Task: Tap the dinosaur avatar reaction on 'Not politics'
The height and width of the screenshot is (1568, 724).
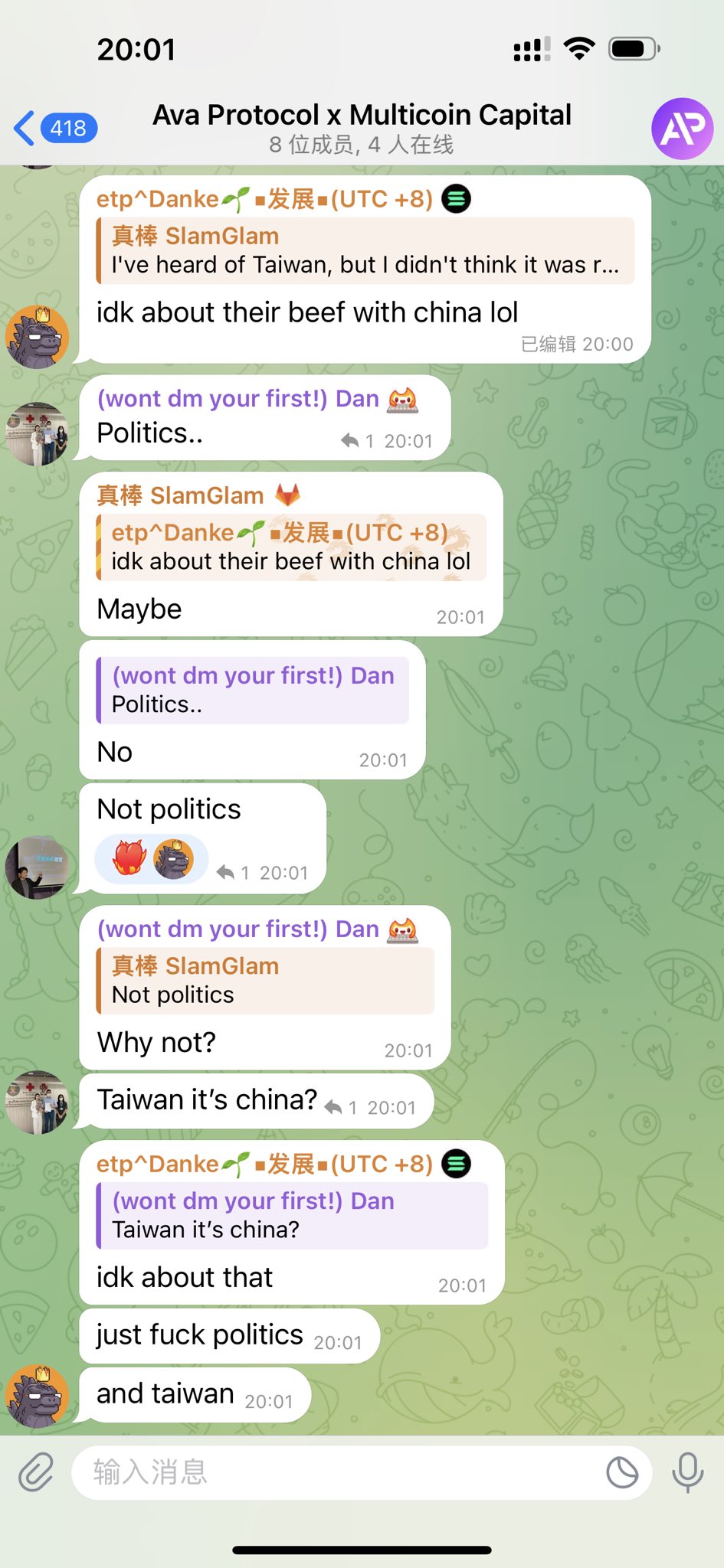Action: pos(174,858)
